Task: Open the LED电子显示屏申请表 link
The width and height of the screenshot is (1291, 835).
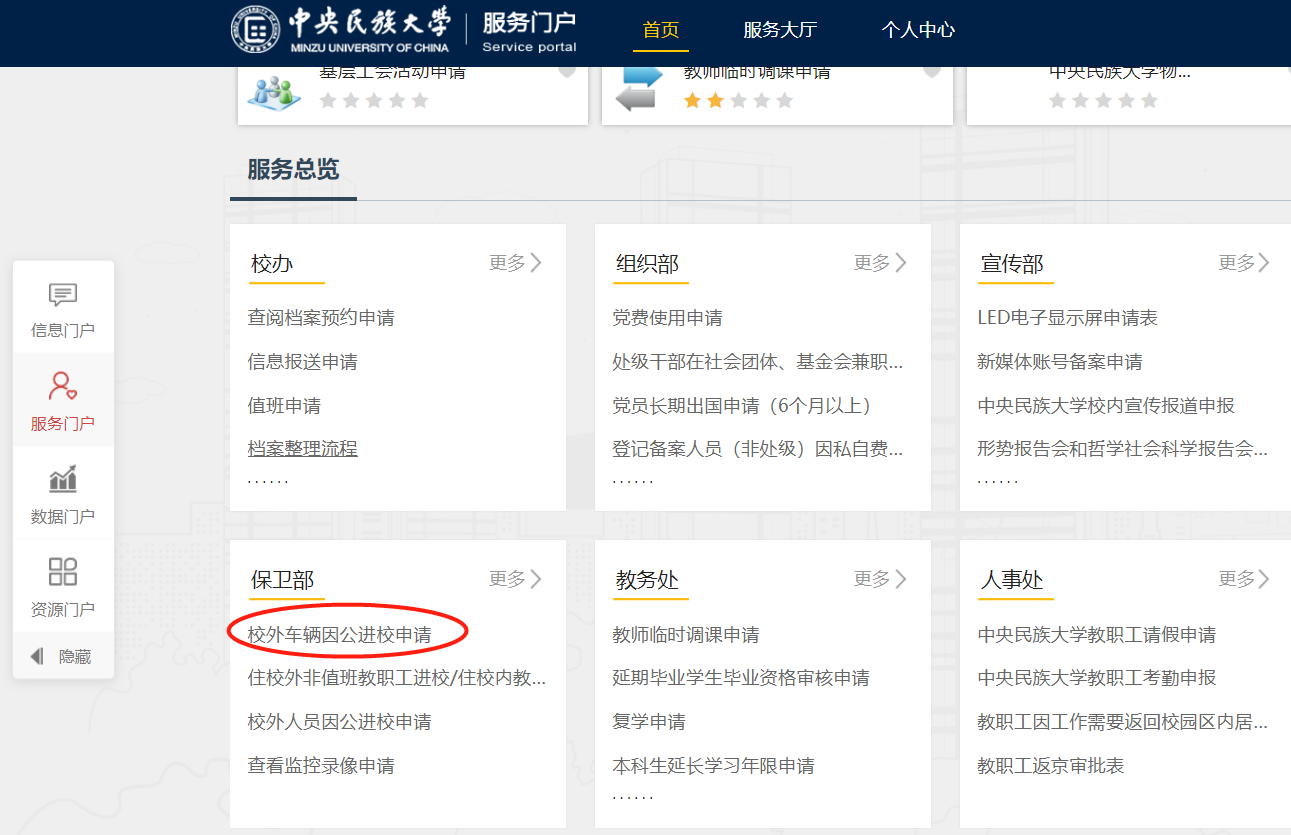Action: click(x=1067, y=318)
